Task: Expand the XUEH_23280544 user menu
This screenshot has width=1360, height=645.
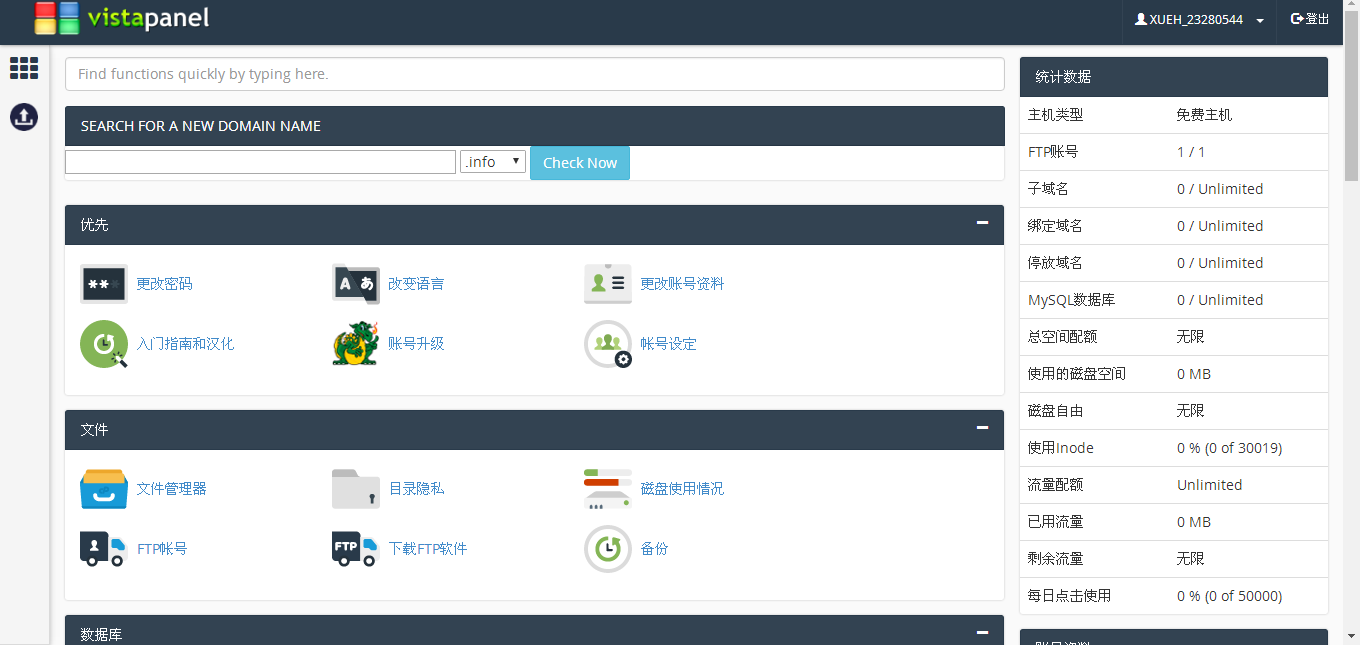Action: [1199, 20]
